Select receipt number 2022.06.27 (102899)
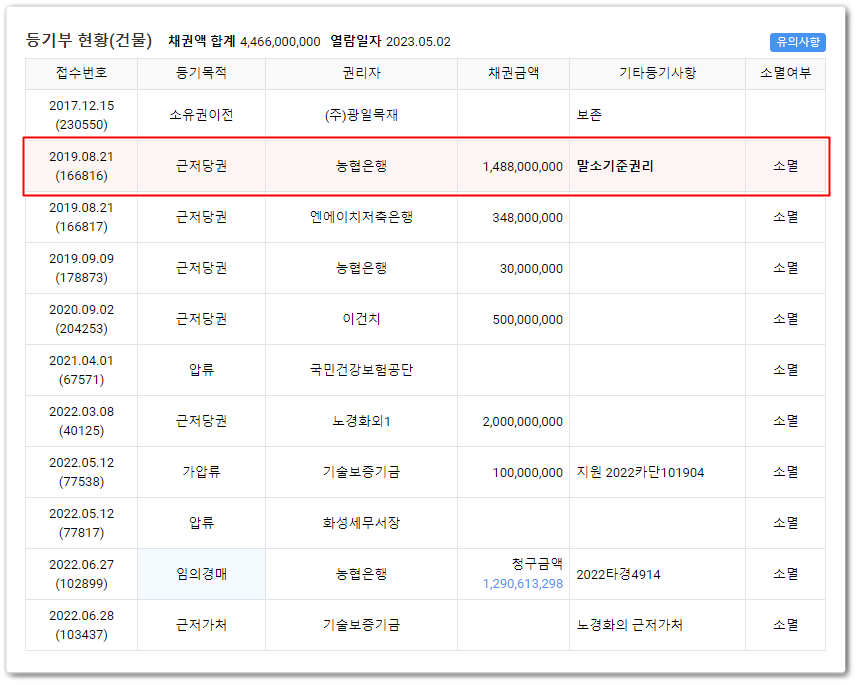The height and width of the screenshot is (685, 858). point(82,574)
